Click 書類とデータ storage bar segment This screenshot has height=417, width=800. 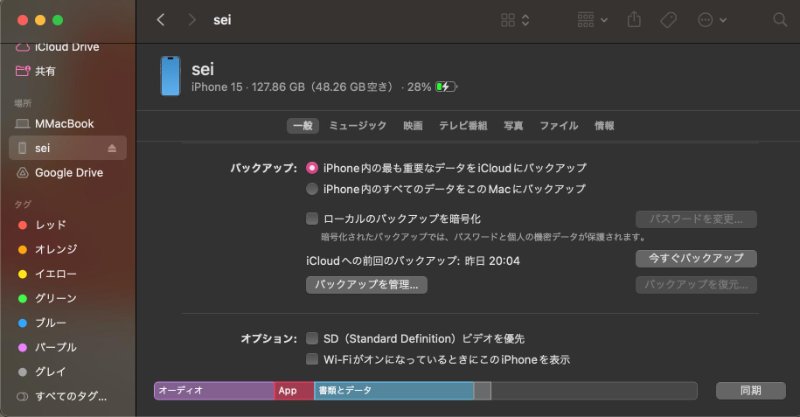coord(394,391)
